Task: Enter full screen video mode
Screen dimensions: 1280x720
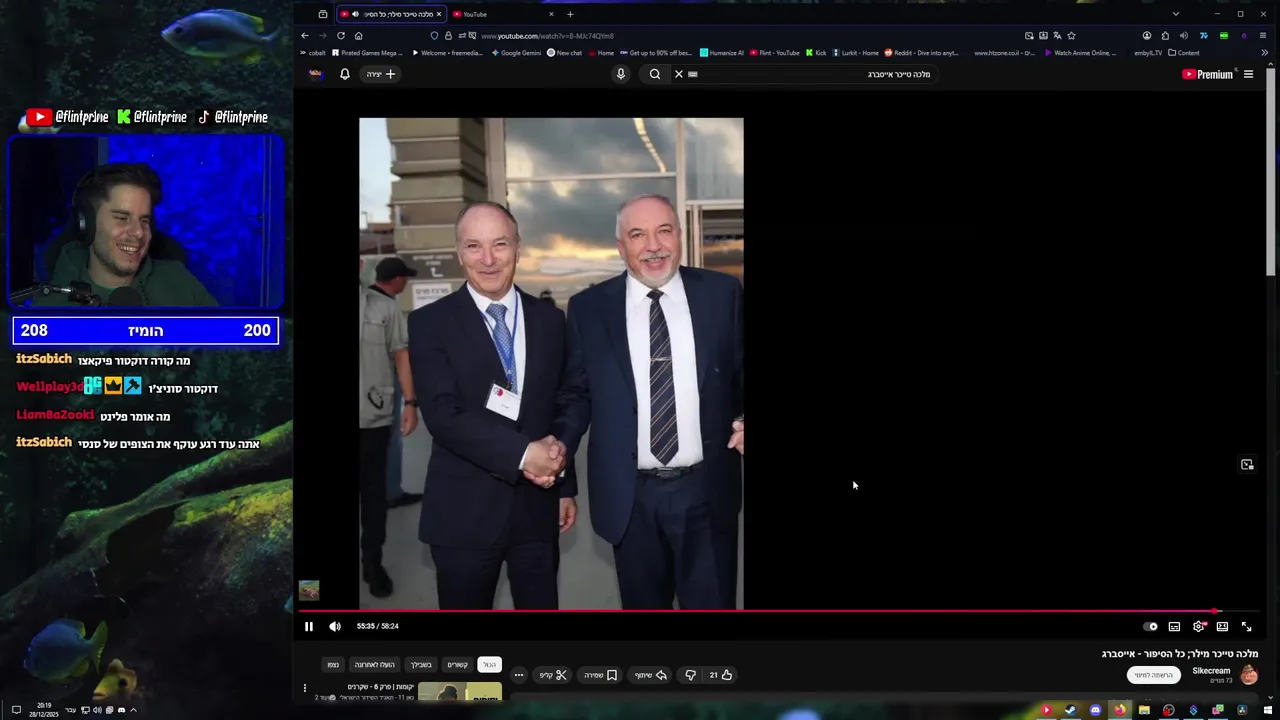Action: (1246, 627)
